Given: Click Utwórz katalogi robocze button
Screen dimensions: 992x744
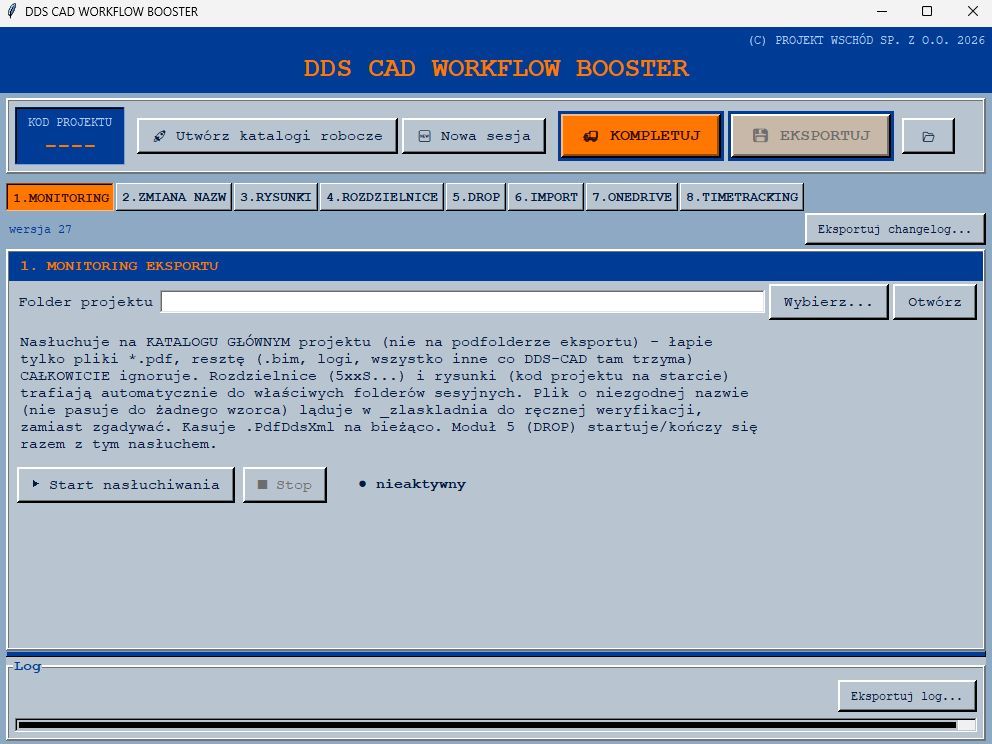Looking at the screenshot, I should click(267, 136).
